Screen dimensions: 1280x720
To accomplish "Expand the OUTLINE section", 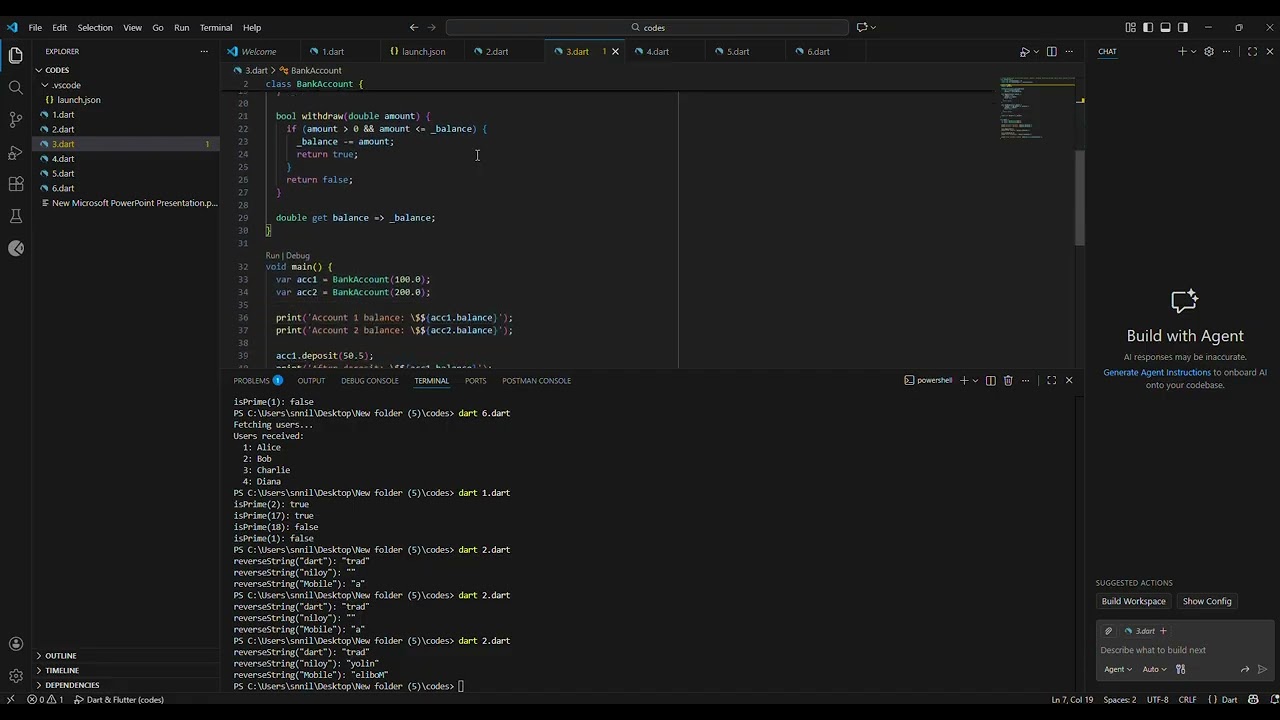I will point(60,656).
